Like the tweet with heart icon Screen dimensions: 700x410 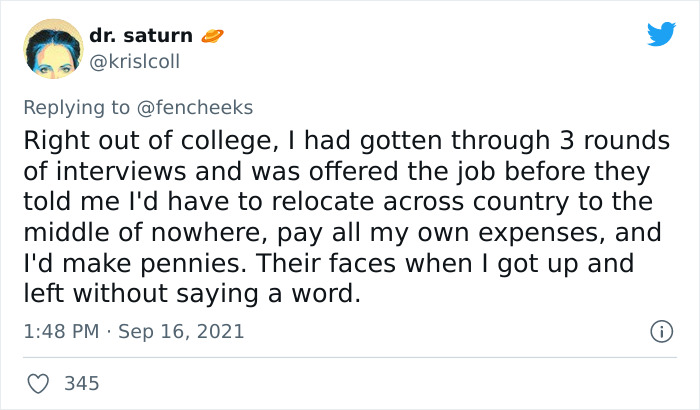[38, 383]
